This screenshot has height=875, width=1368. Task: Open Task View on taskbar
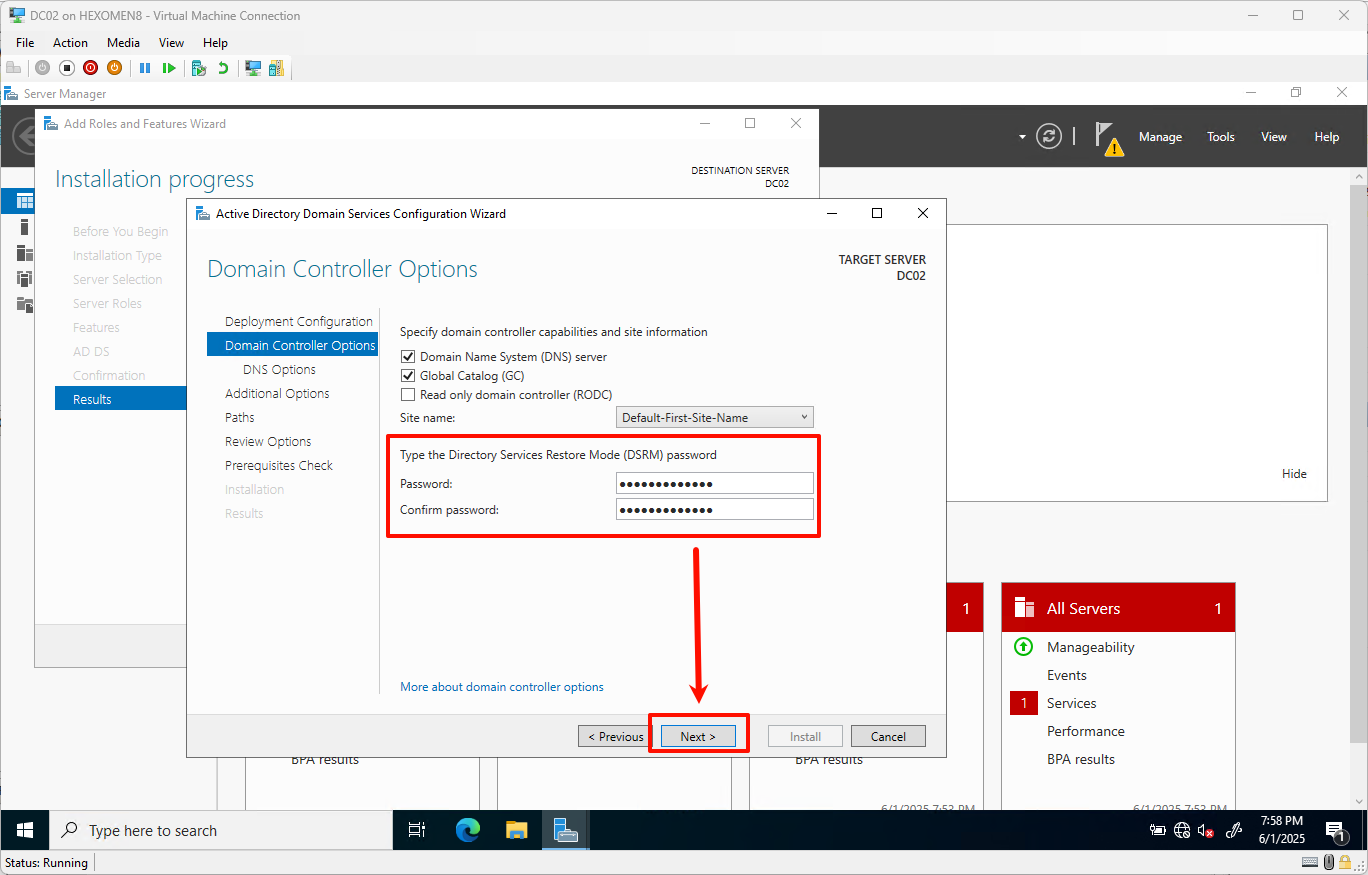pyautogui.click(x=417, y=830)
